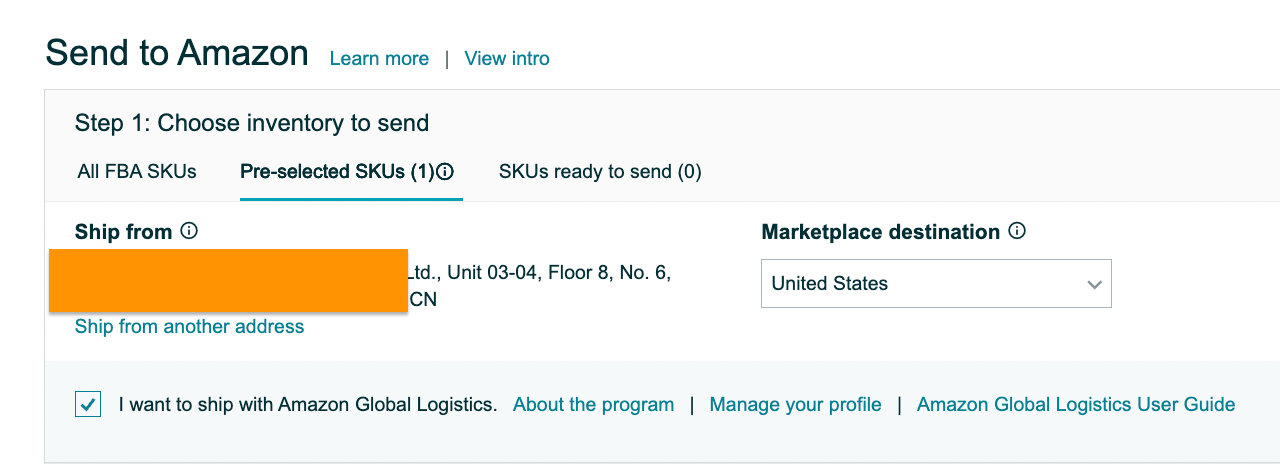The height and width of the screenshot is (464, 1280).
Task: Open Amazon Global Logistics User Guide link
Action: coord(1076,405)
